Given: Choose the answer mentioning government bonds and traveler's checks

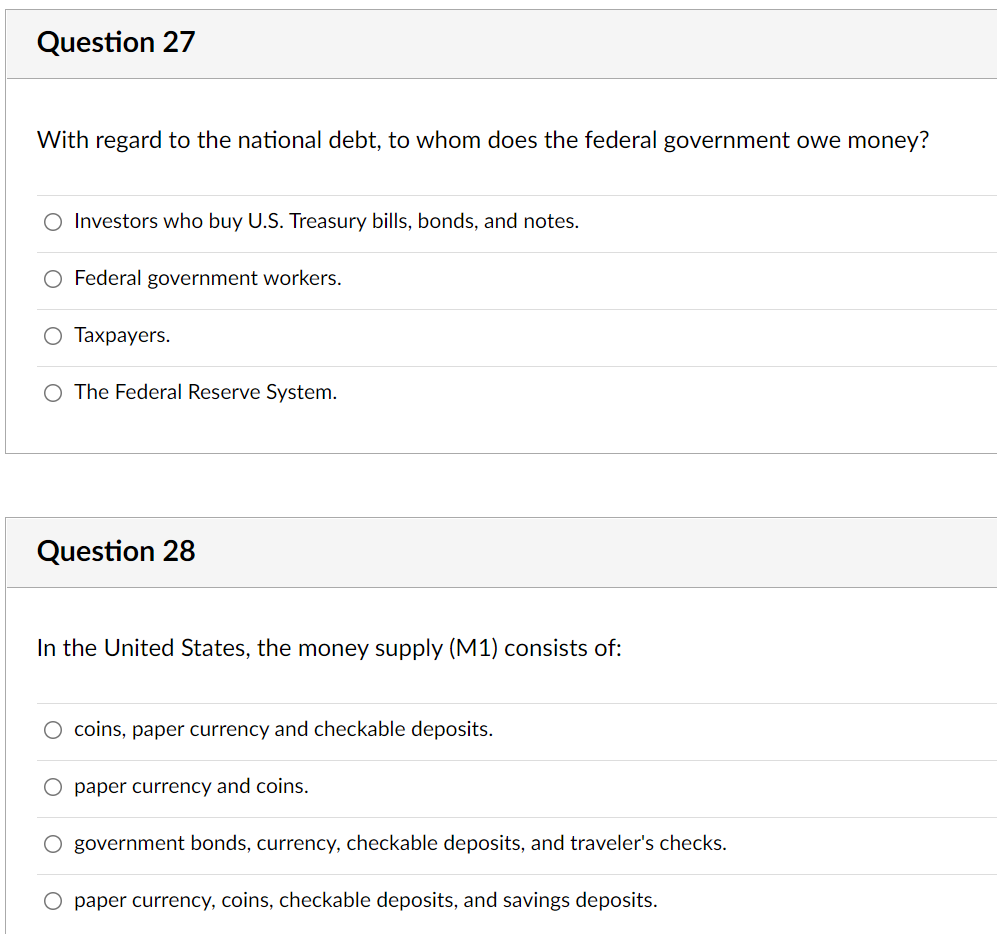Looking at the screenshot, I should 52,843.
